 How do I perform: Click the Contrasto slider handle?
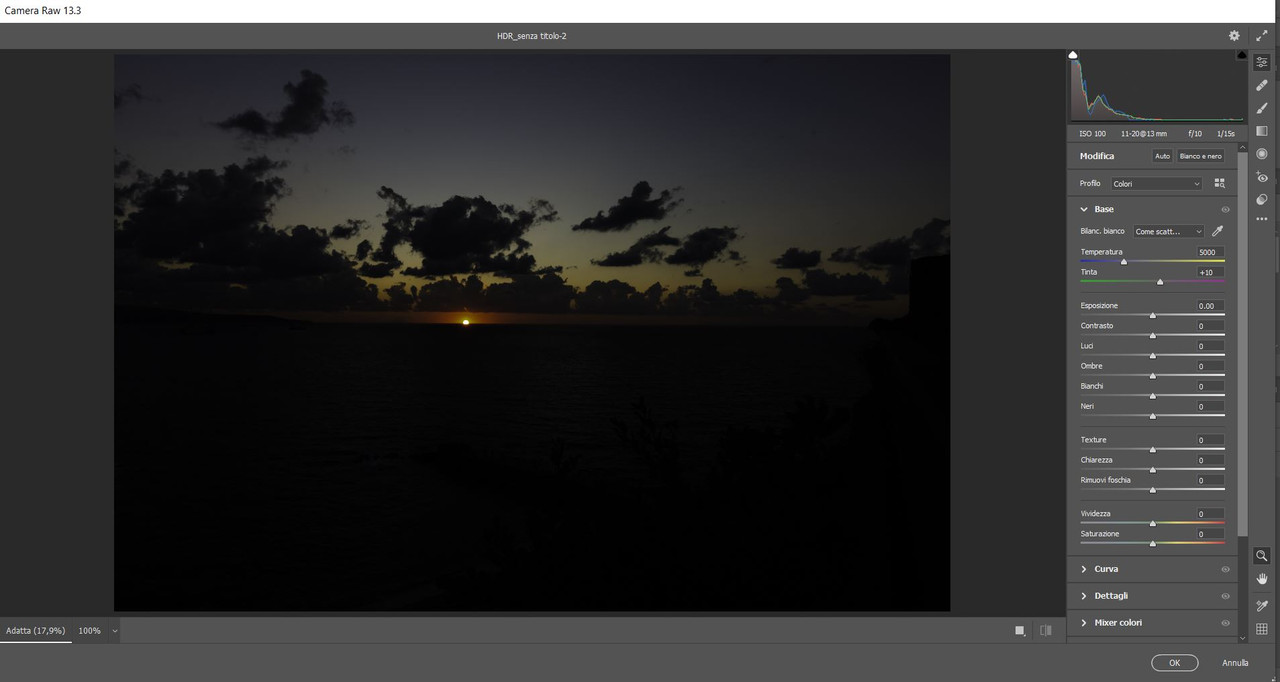(x=1153, y=335)
